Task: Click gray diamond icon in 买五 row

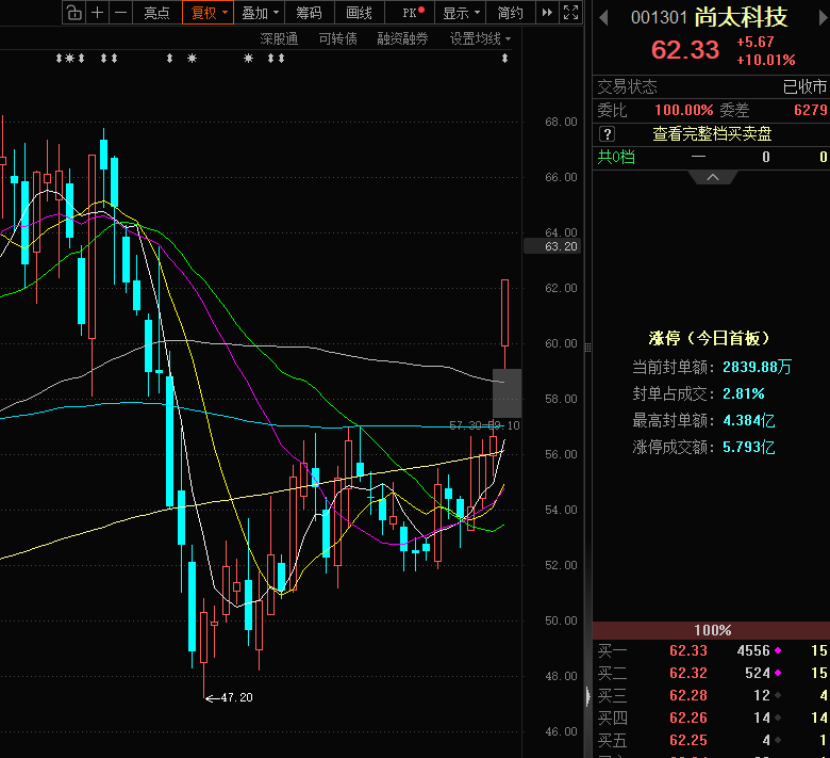Action: (778, 740)
